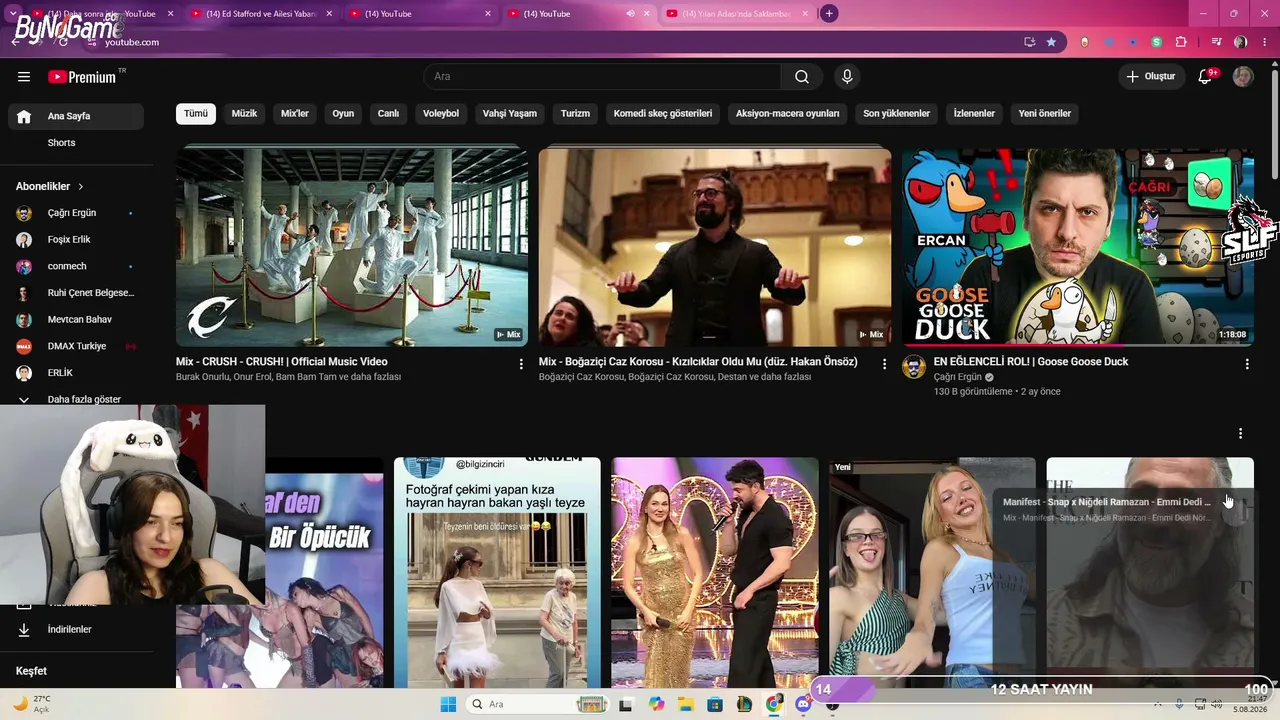Viewport: 1280px width, 720px height.
Task: Open Windows Start menu
Action: (447, 704)
